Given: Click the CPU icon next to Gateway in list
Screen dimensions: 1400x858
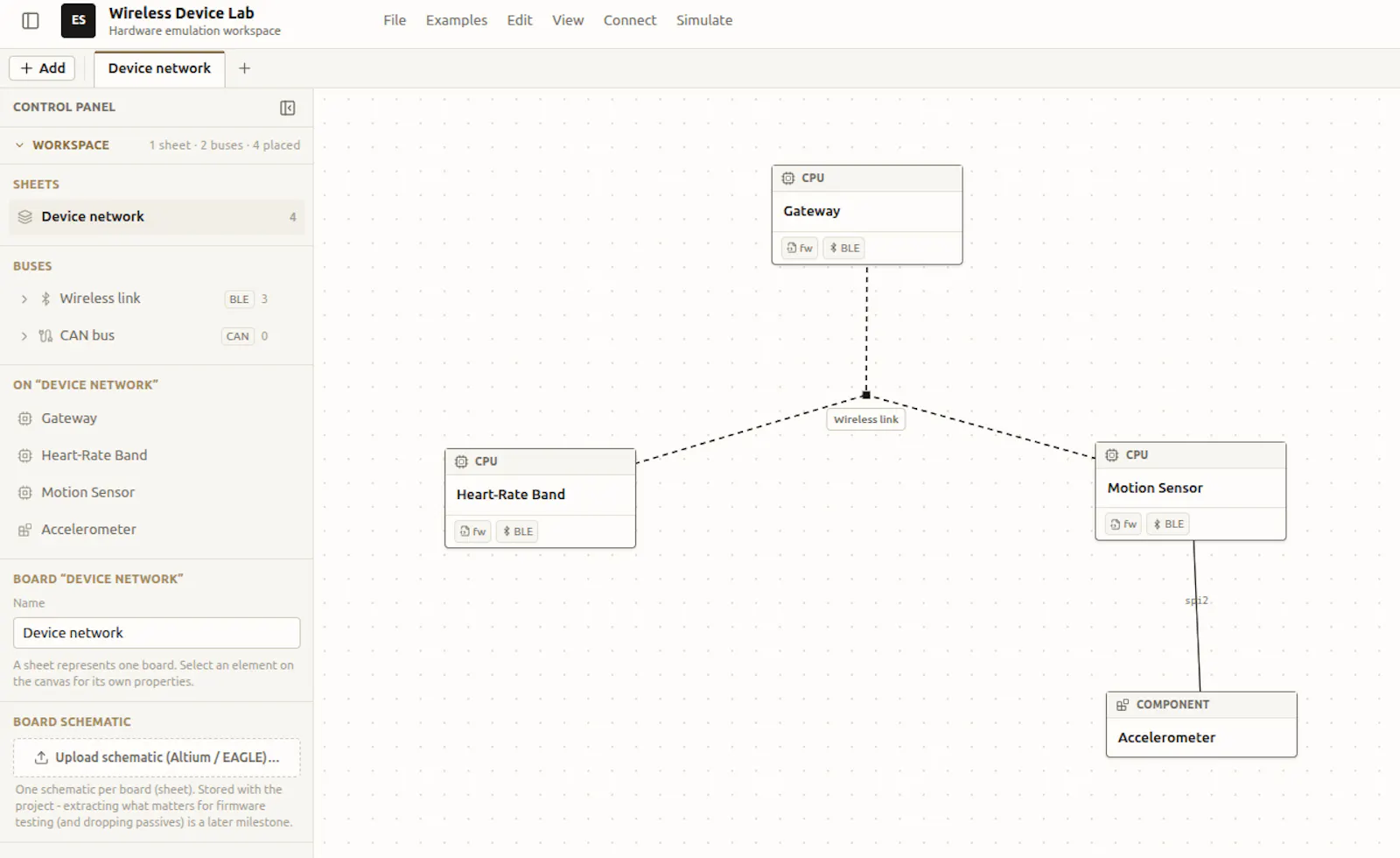Looking at the screenshot, I should point(25,418).
